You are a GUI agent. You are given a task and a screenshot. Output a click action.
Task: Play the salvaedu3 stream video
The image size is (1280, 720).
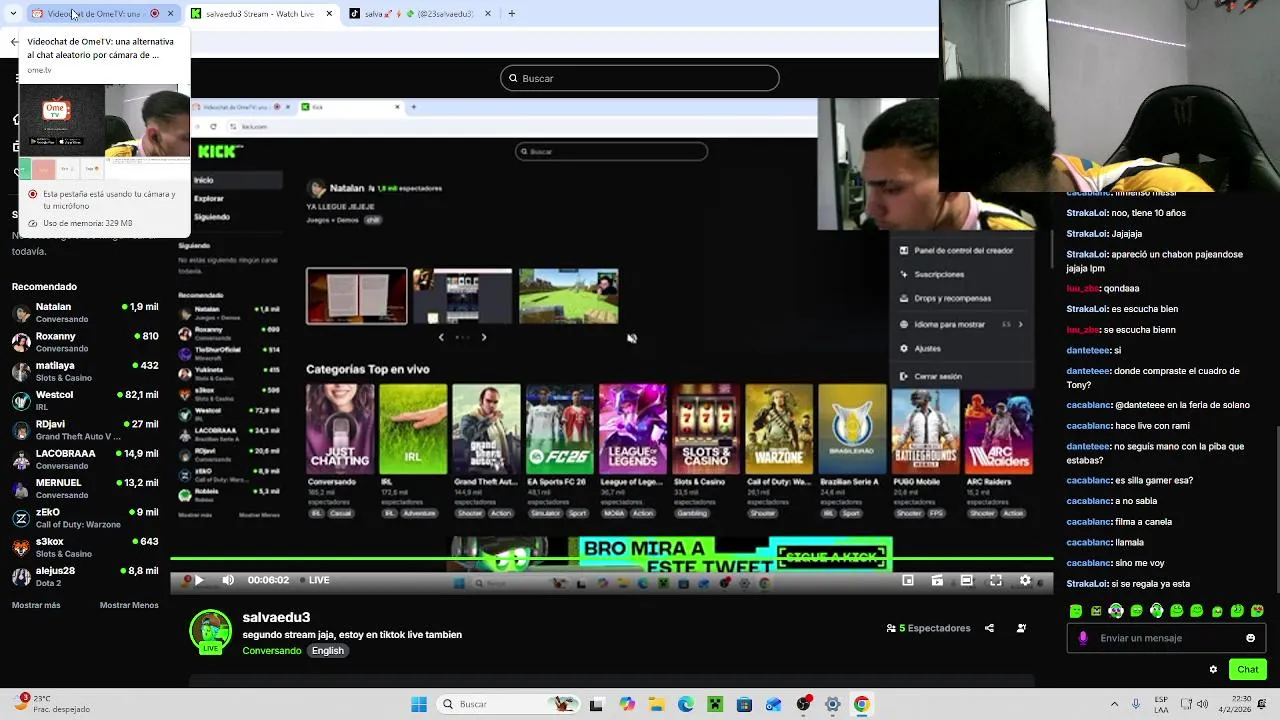point(199,580)
